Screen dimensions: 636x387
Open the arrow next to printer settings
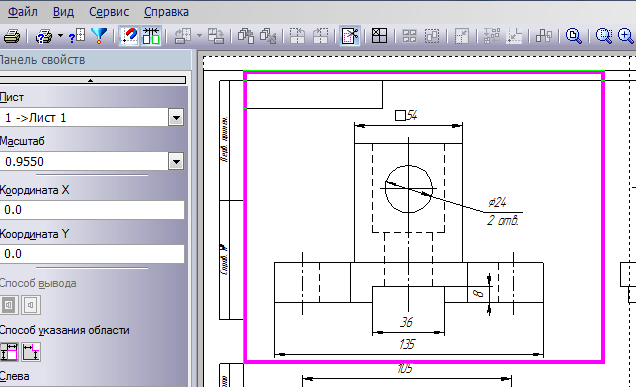(x=60, y=36)
